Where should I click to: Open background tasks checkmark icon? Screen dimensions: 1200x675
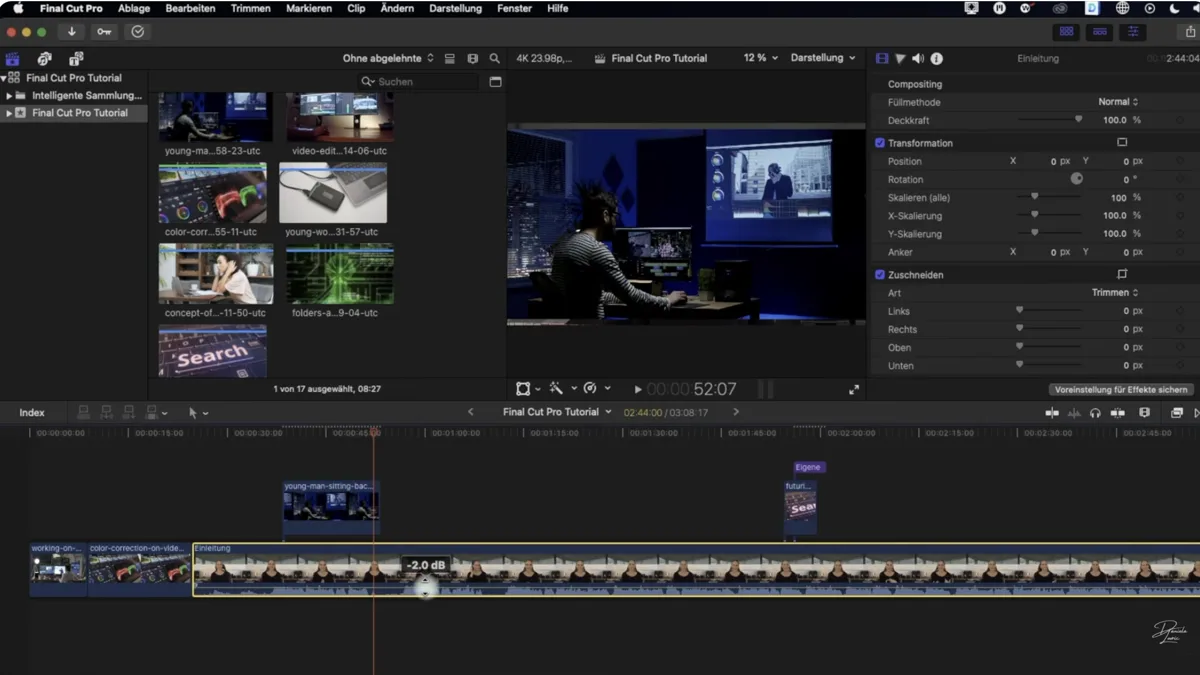coord(138,32)
